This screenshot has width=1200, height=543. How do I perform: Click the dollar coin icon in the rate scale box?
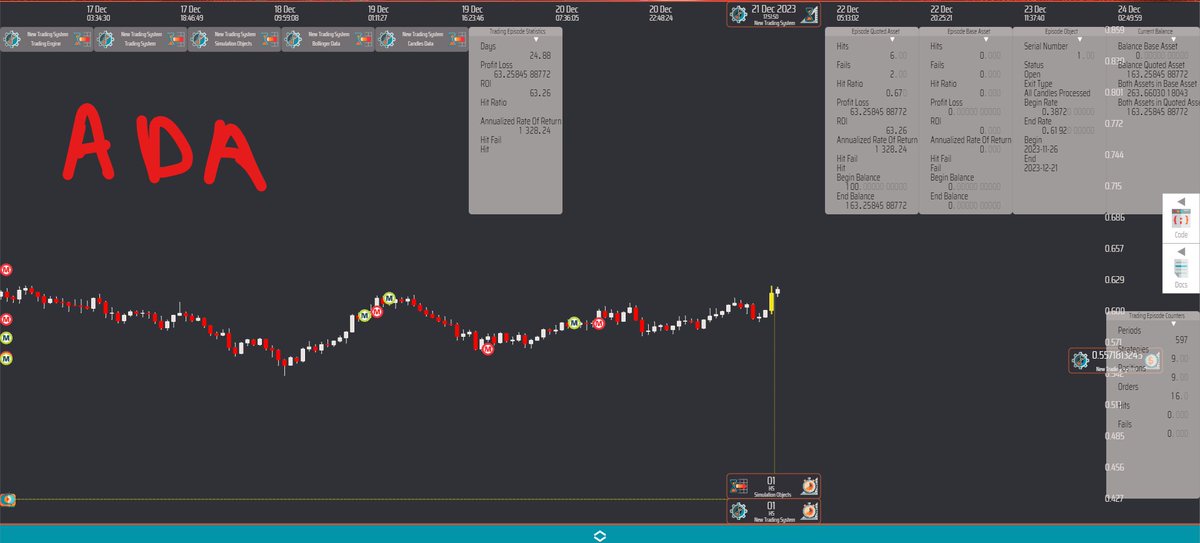click(1151, 360)
